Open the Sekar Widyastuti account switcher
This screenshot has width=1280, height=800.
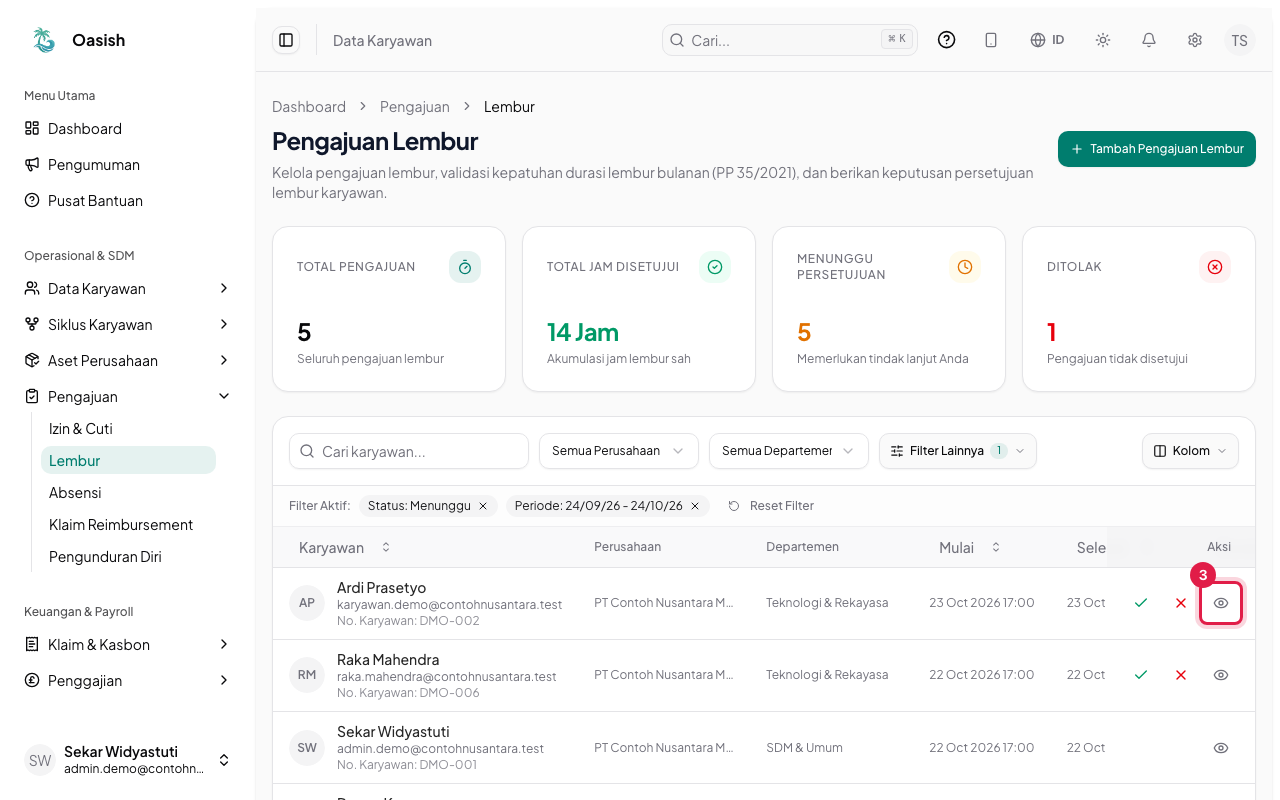[x=128, y=760]
